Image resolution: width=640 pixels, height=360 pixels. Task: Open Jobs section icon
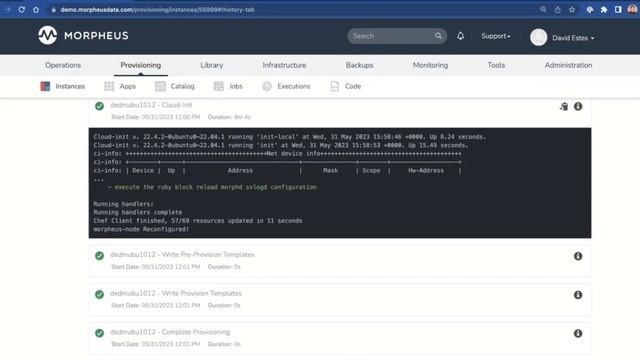point(218,86)
